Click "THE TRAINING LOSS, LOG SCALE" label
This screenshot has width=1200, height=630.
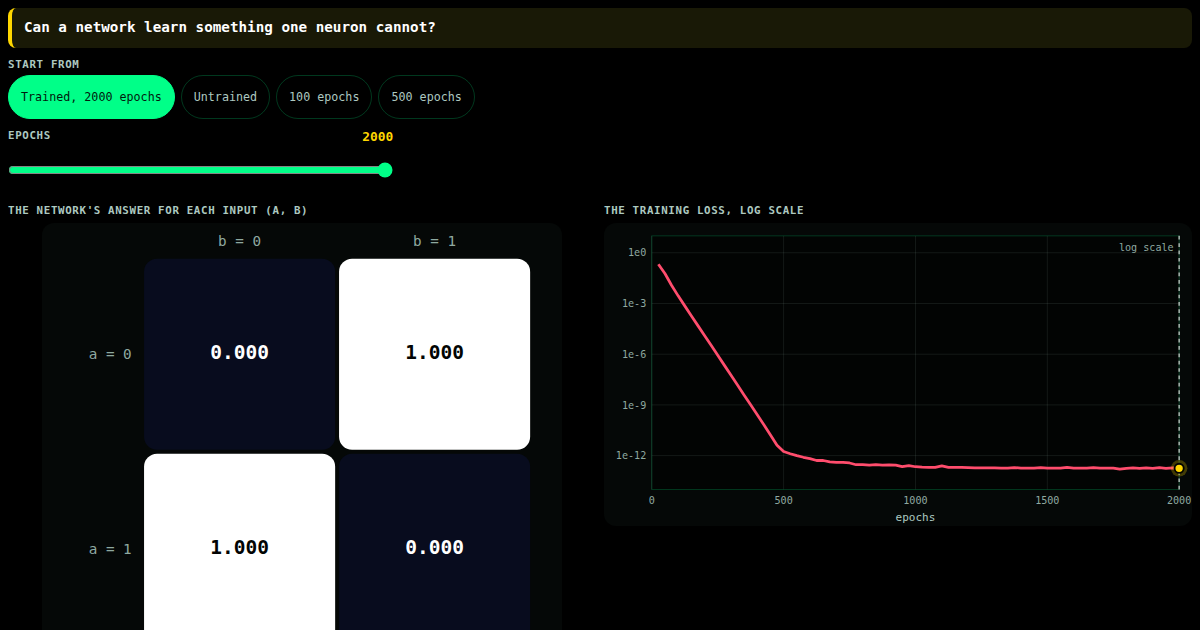[704, 210]
